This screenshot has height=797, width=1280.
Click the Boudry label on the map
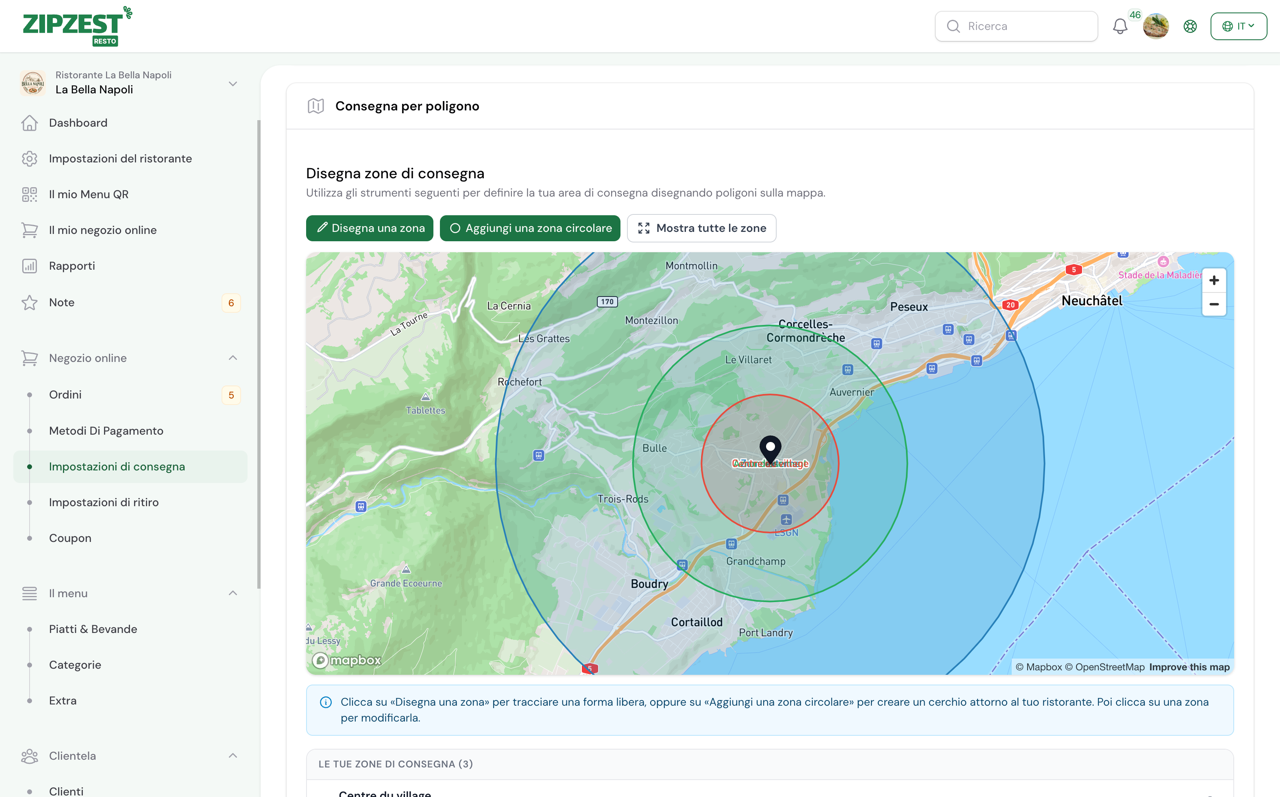650,584
